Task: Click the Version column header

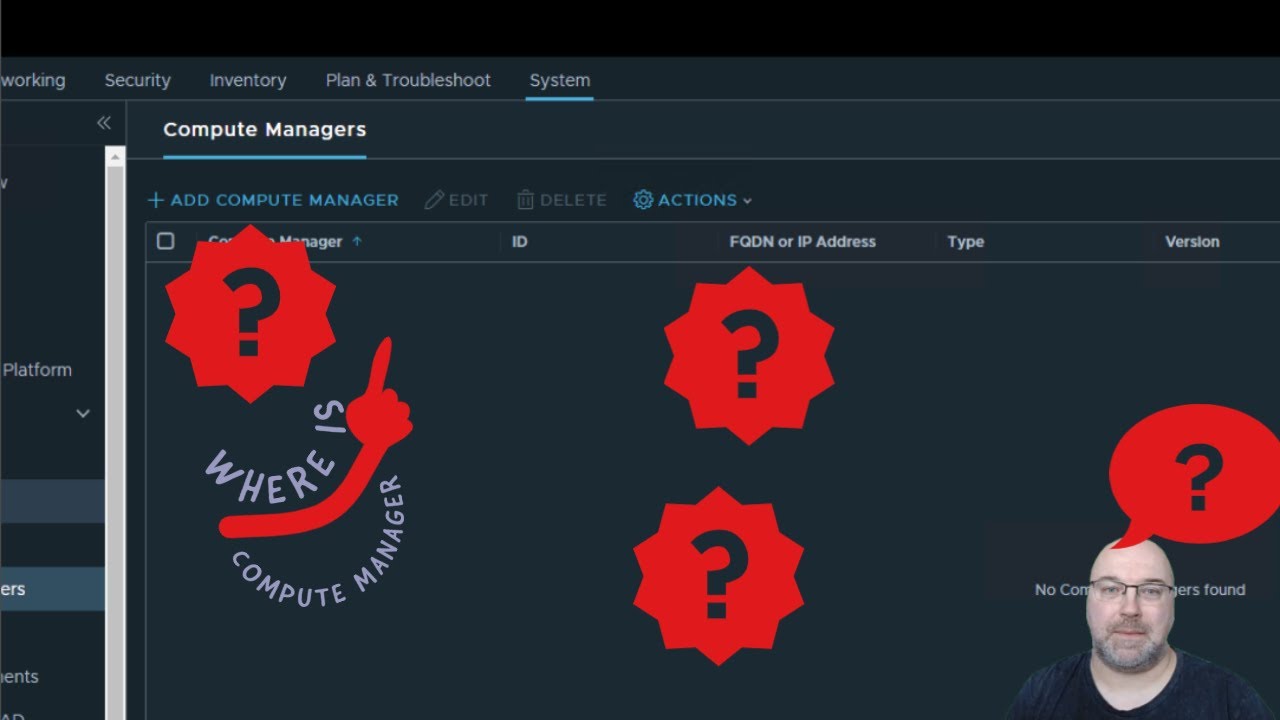Action: [1191, 241]
